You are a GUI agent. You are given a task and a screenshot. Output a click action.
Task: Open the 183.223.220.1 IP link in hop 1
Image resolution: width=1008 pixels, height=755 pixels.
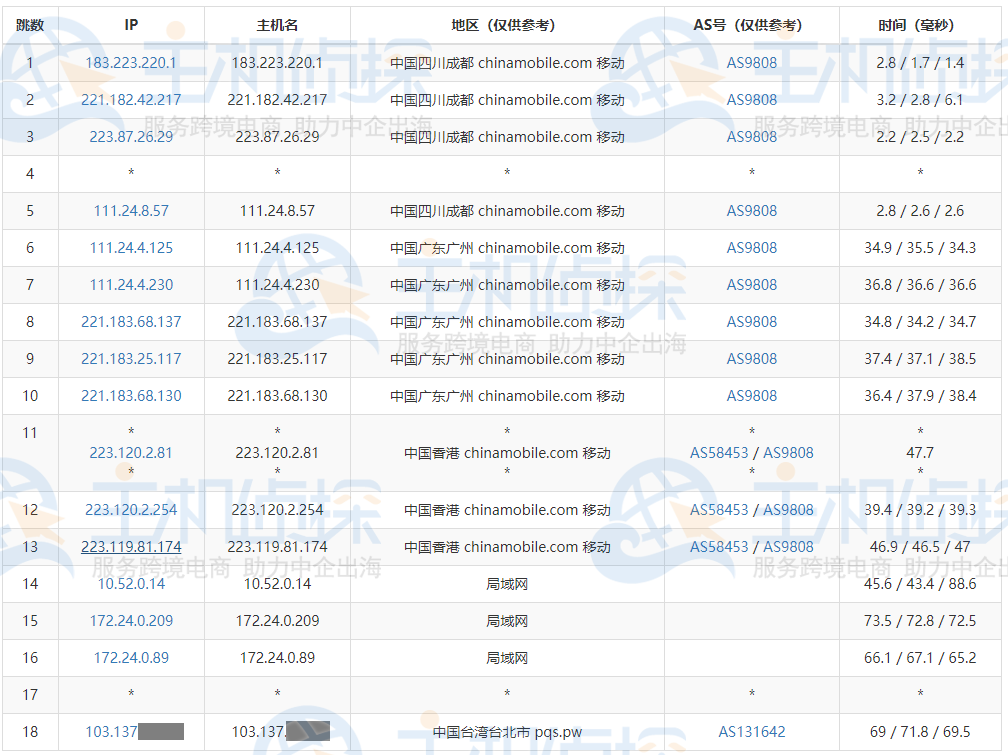click(131, 63)
